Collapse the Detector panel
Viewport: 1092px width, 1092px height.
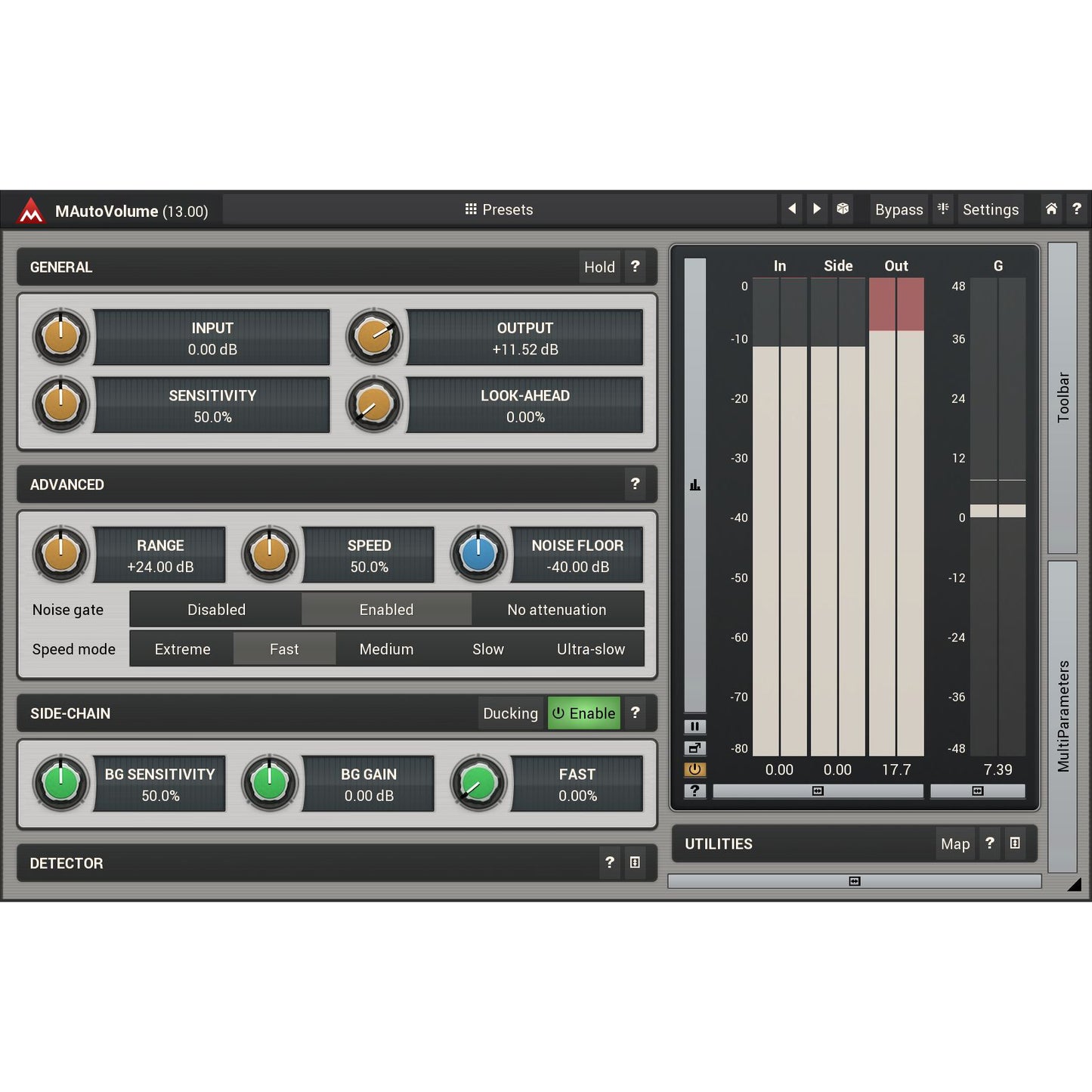[x=636, y=862]
